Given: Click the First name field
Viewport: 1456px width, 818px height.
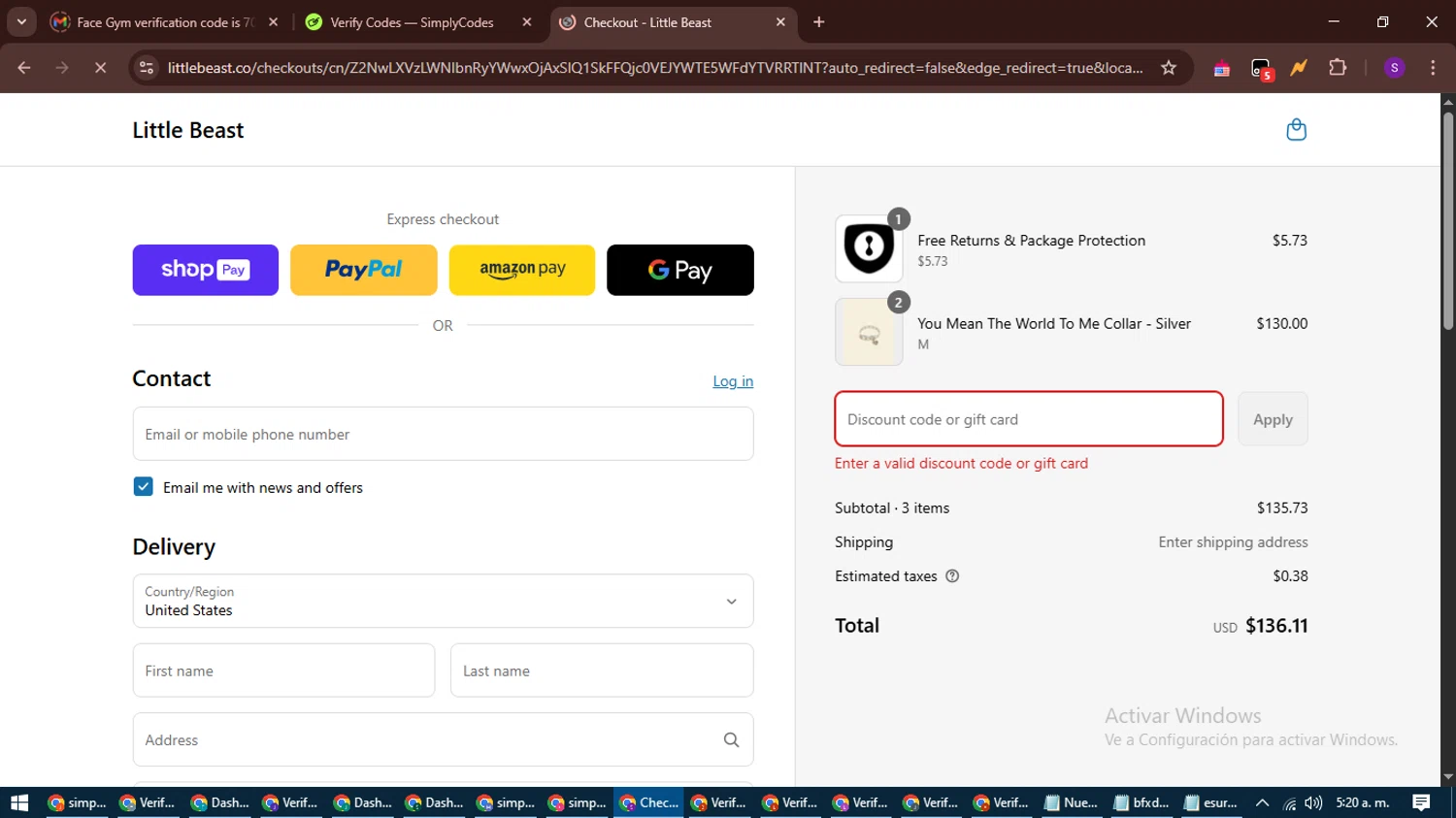Looking at the screenshot, I should 283,671.
